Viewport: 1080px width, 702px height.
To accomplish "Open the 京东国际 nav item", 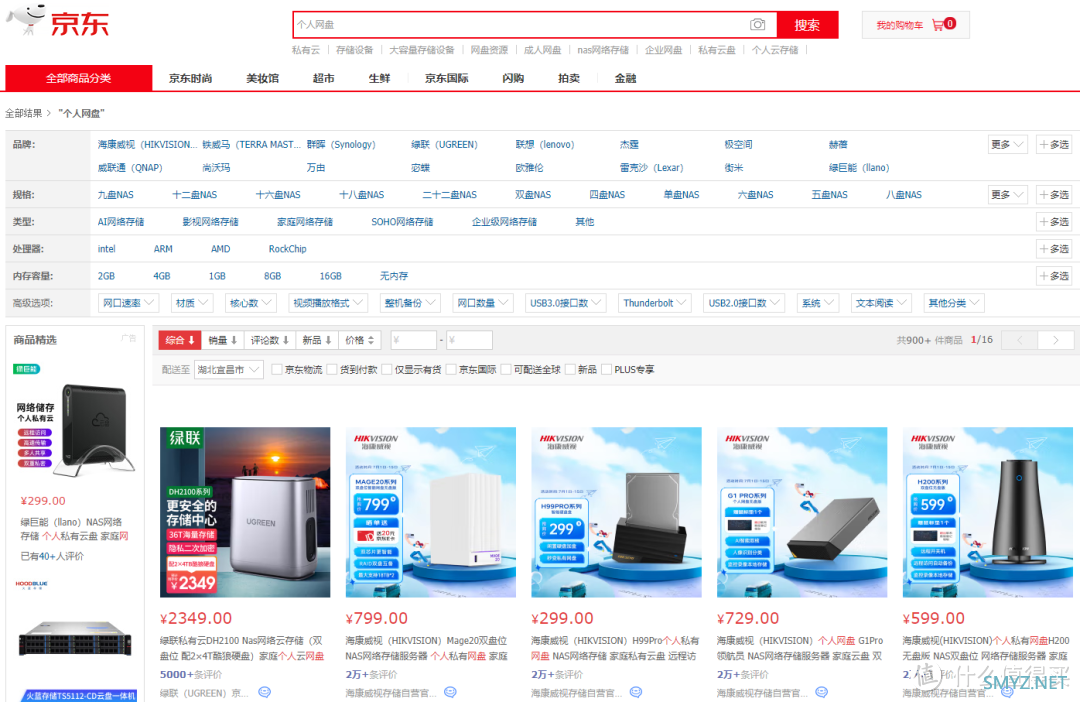I will 447,79.
